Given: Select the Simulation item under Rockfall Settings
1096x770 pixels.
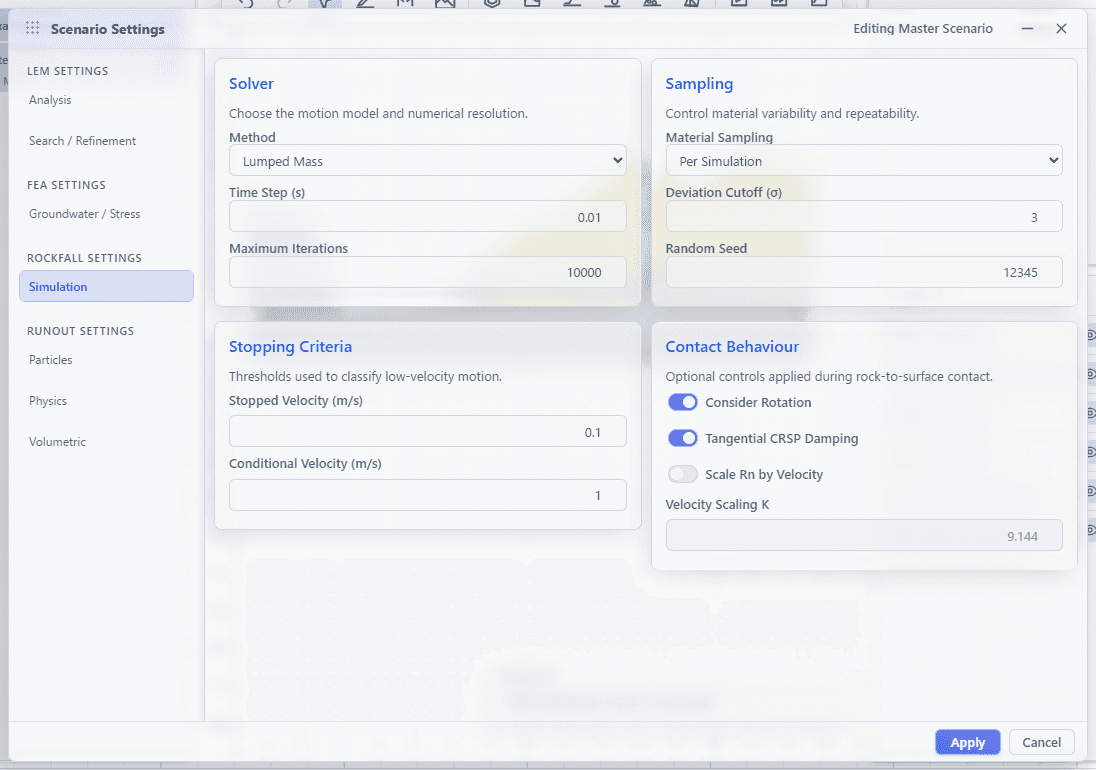Looking at the screenshot, I should point(106,286).
